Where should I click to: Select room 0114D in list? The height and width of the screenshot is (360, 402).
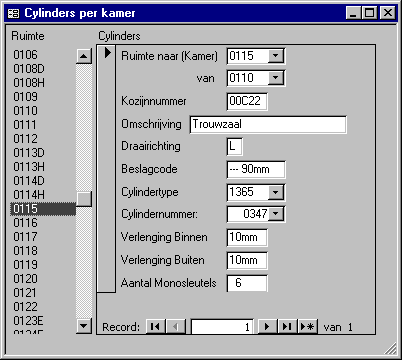pyautogui.click(x=43, y=181)
